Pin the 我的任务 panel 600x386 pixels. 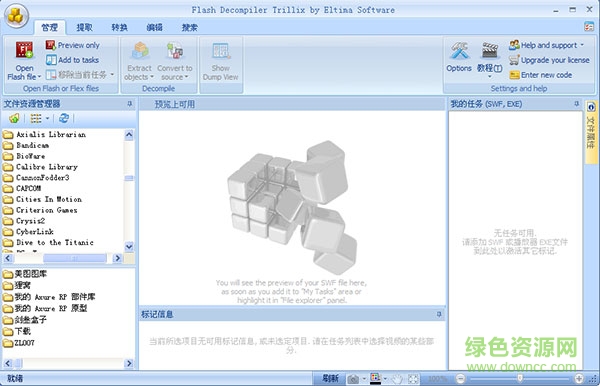tap(576, 104)
